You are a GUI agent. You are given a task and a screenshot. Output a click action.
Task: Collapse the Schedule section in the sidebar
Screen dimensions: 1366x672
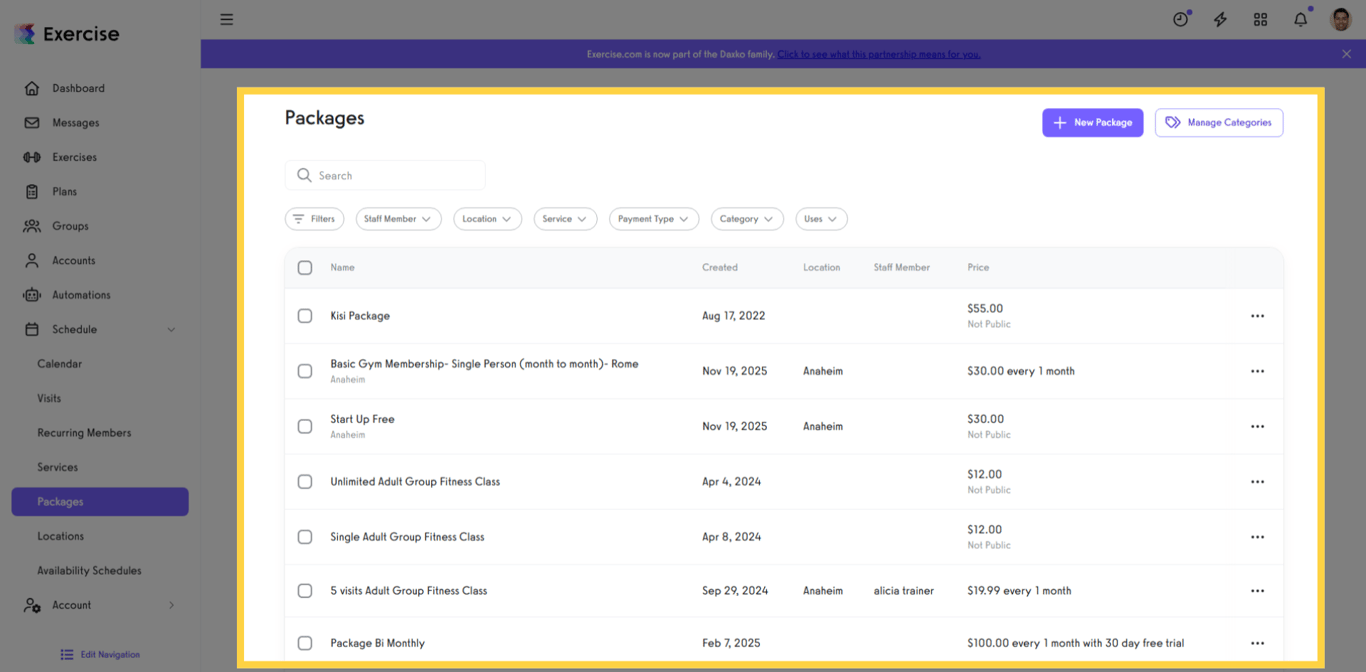[171, 329]
